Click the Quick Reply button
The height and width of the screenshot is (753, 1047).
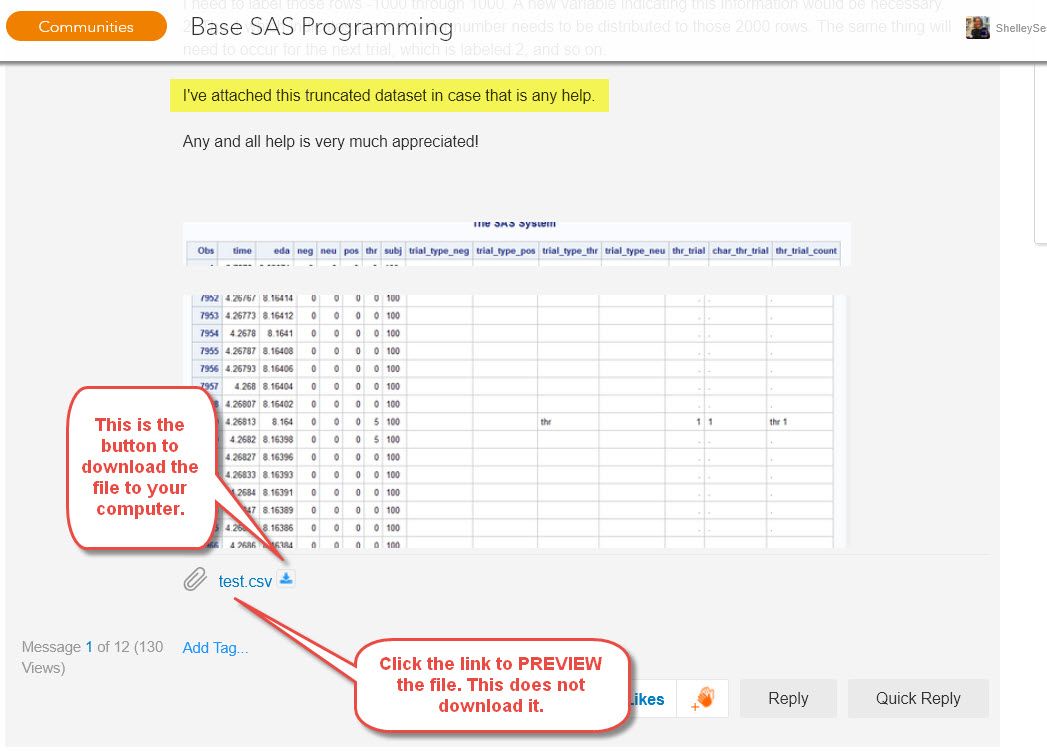point(917,698)
